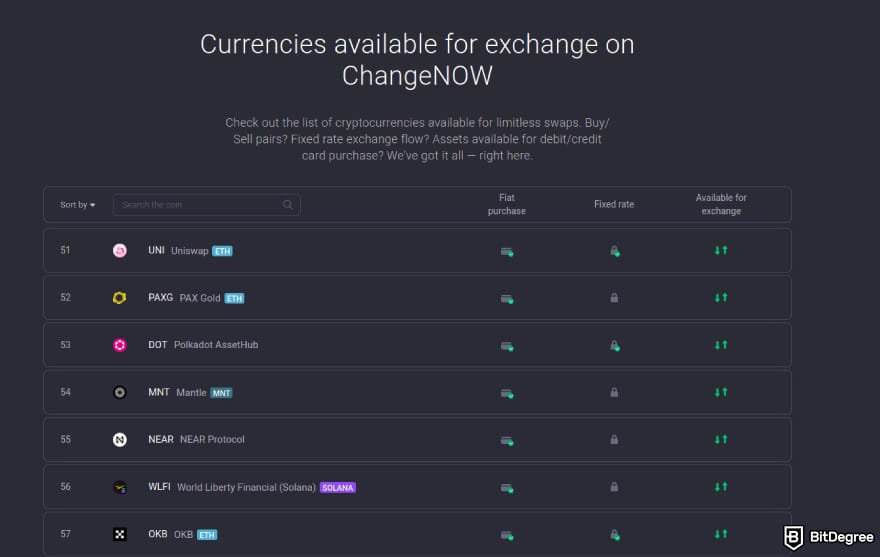Click the exchange arrows icon for WLFI
Screen dimensions: 880x557
[721, 486]
